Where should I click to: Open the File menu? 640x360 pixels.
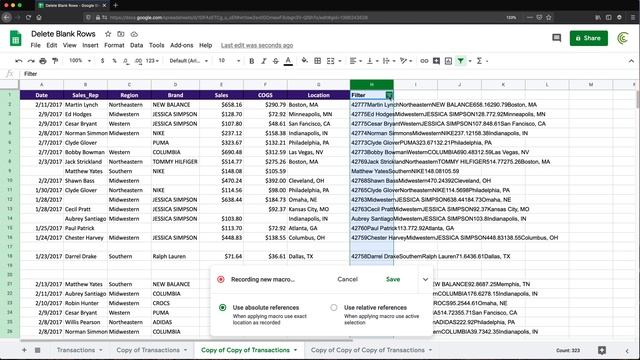pyautogui.click(x=36, y=45)
